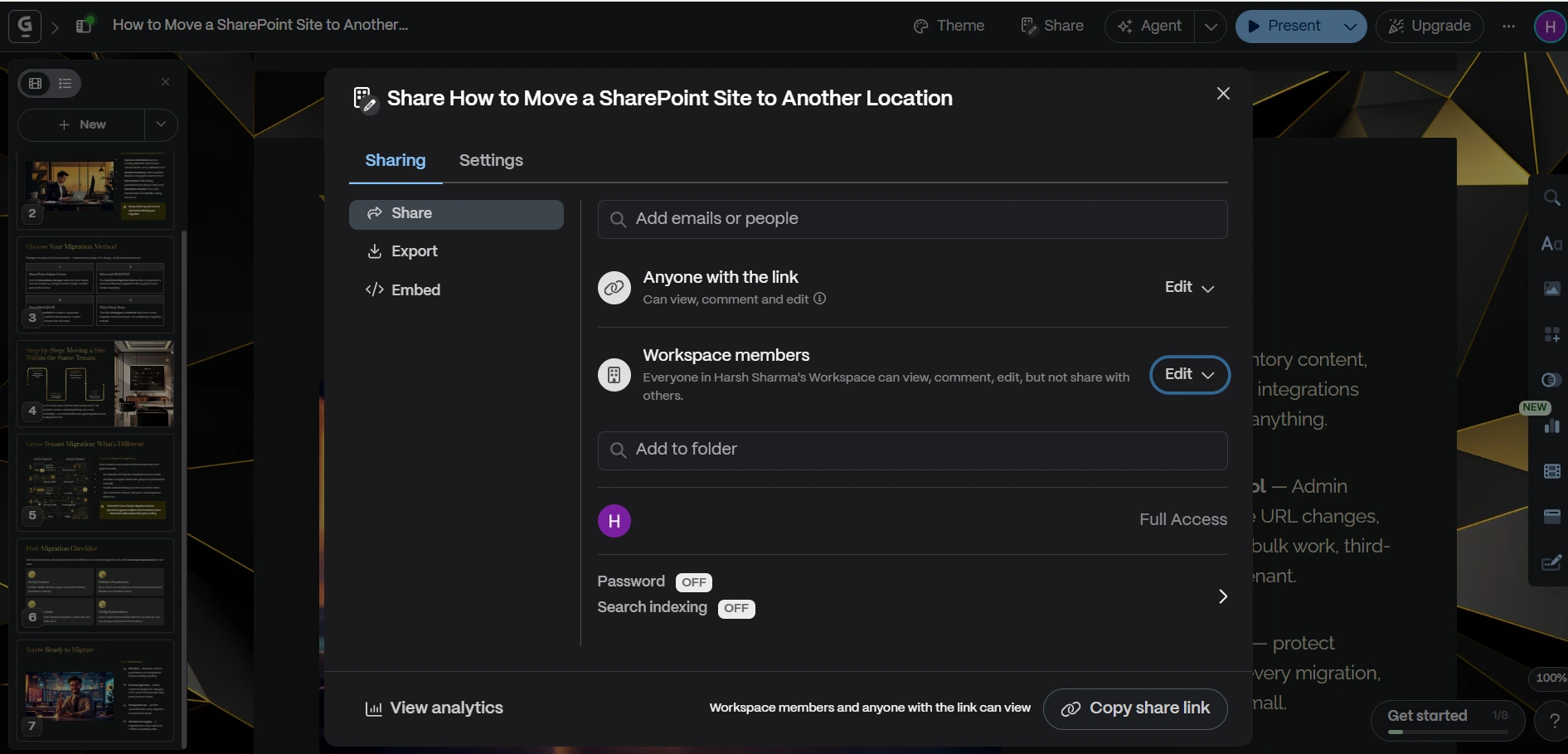Open the layout blocks tool with plus

[x=1551, y=334]
